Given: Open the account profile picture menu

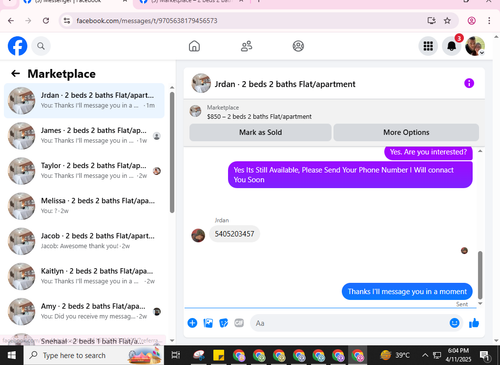Looking at the screenshot, I should click(x=475, y=46).
